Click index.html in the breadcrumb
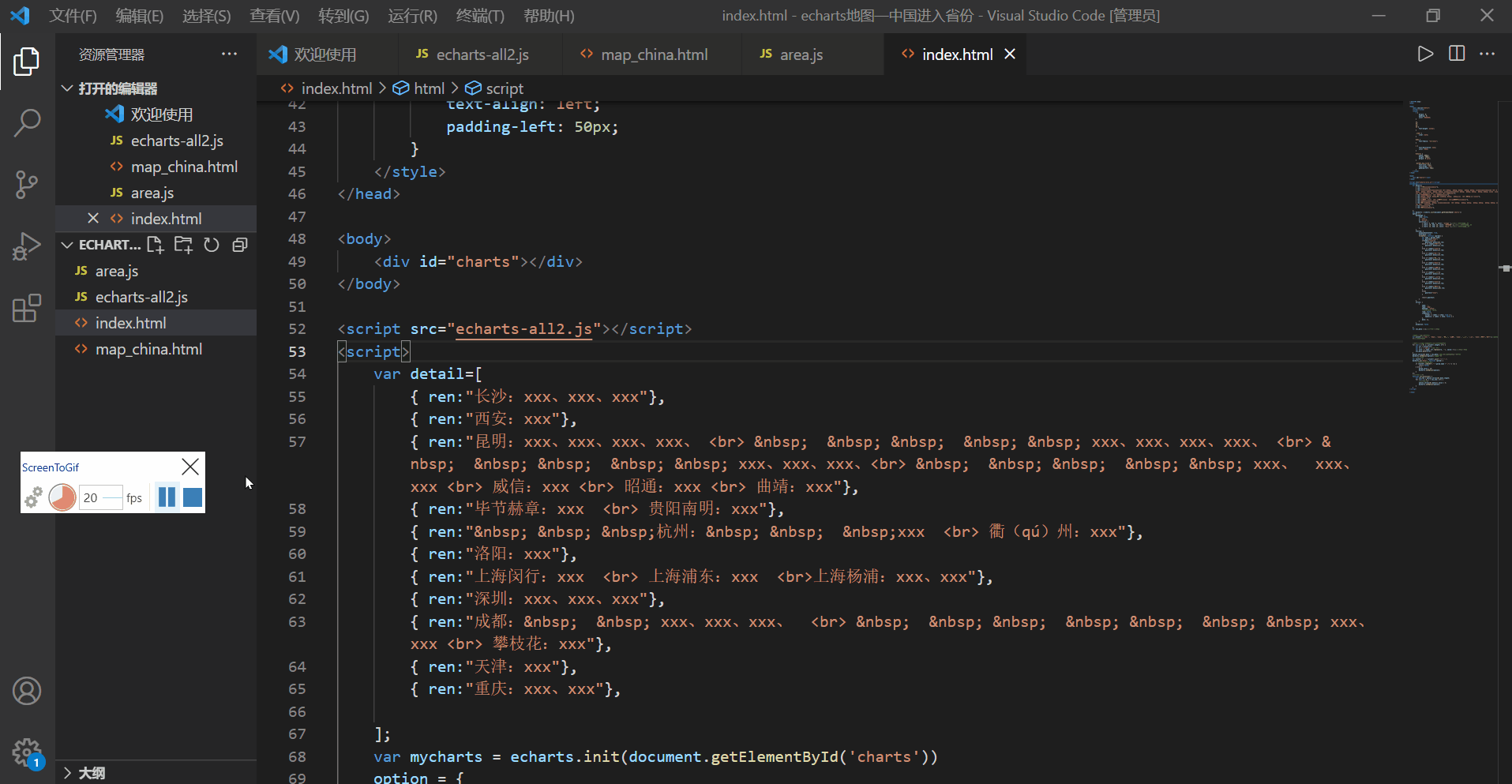Image resolution: width=1512 pixels, height=784 pixels. (336, 88)
